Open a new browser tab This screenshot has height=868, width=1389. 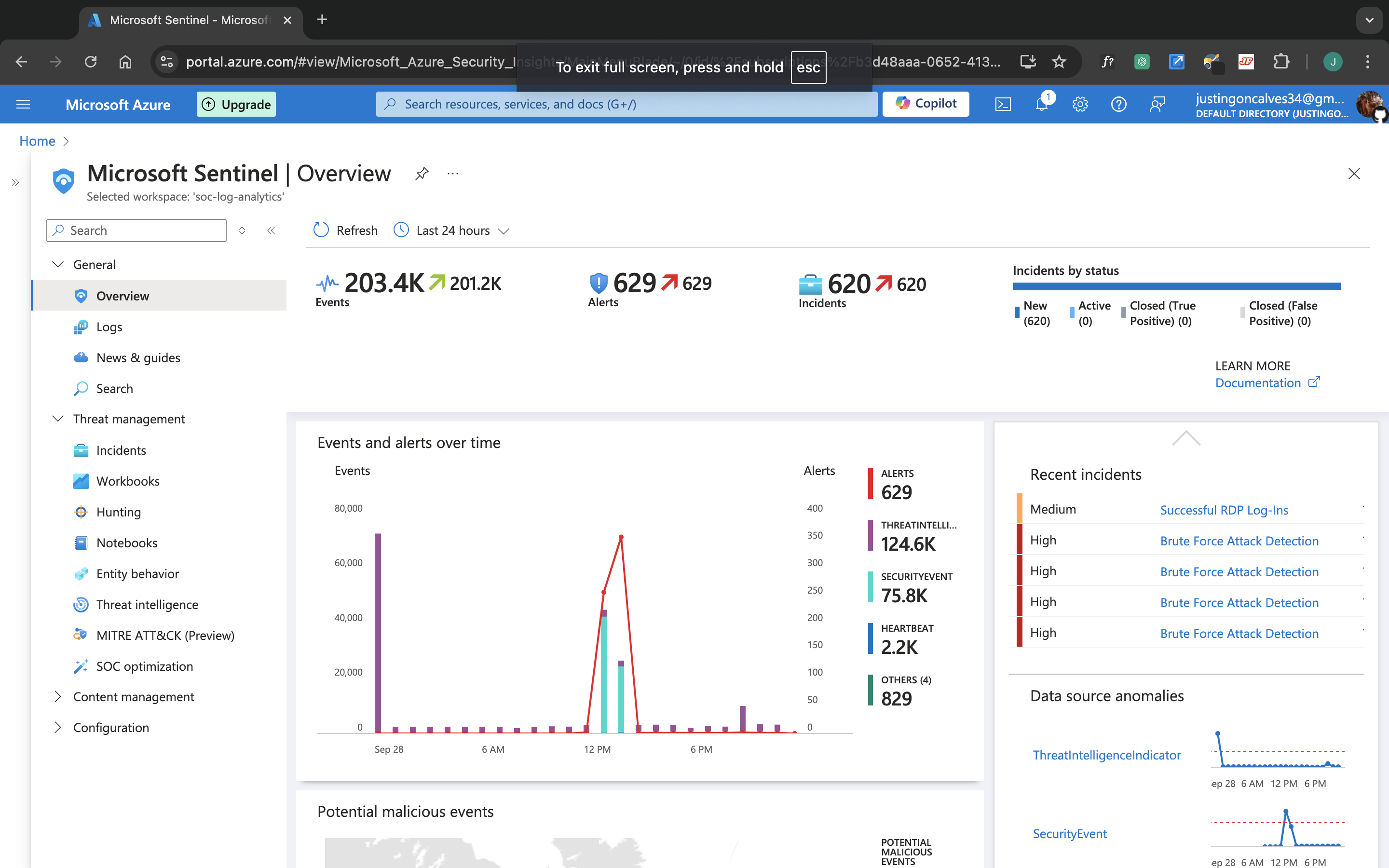pyautogui.click(x=322, y=19)
